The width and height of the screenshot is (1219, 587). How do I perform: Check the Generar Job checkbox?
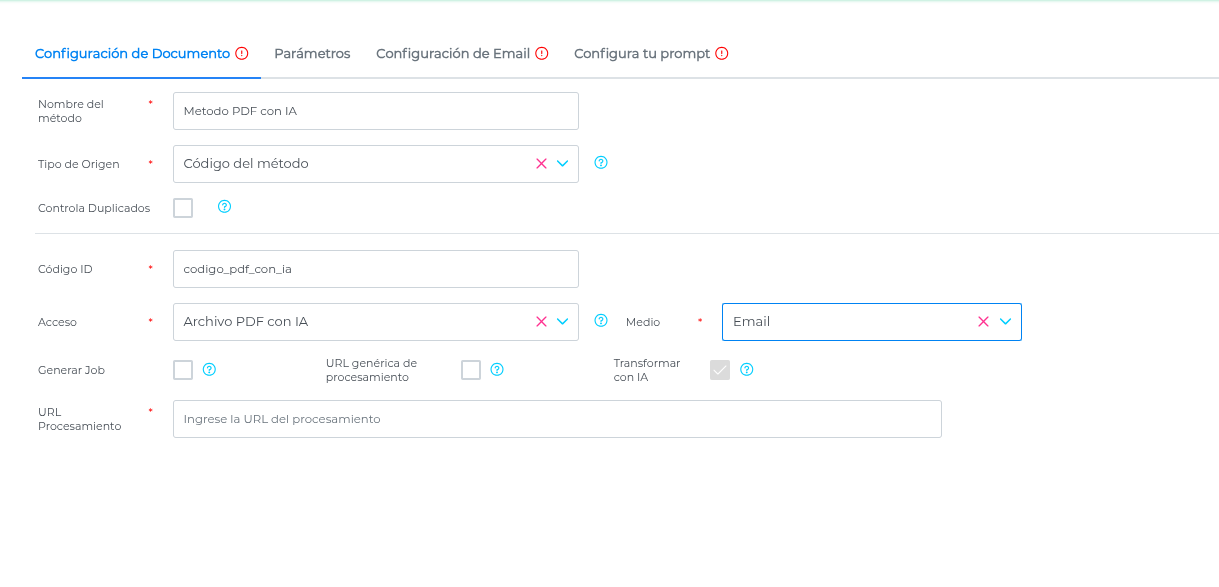[183, 370]
